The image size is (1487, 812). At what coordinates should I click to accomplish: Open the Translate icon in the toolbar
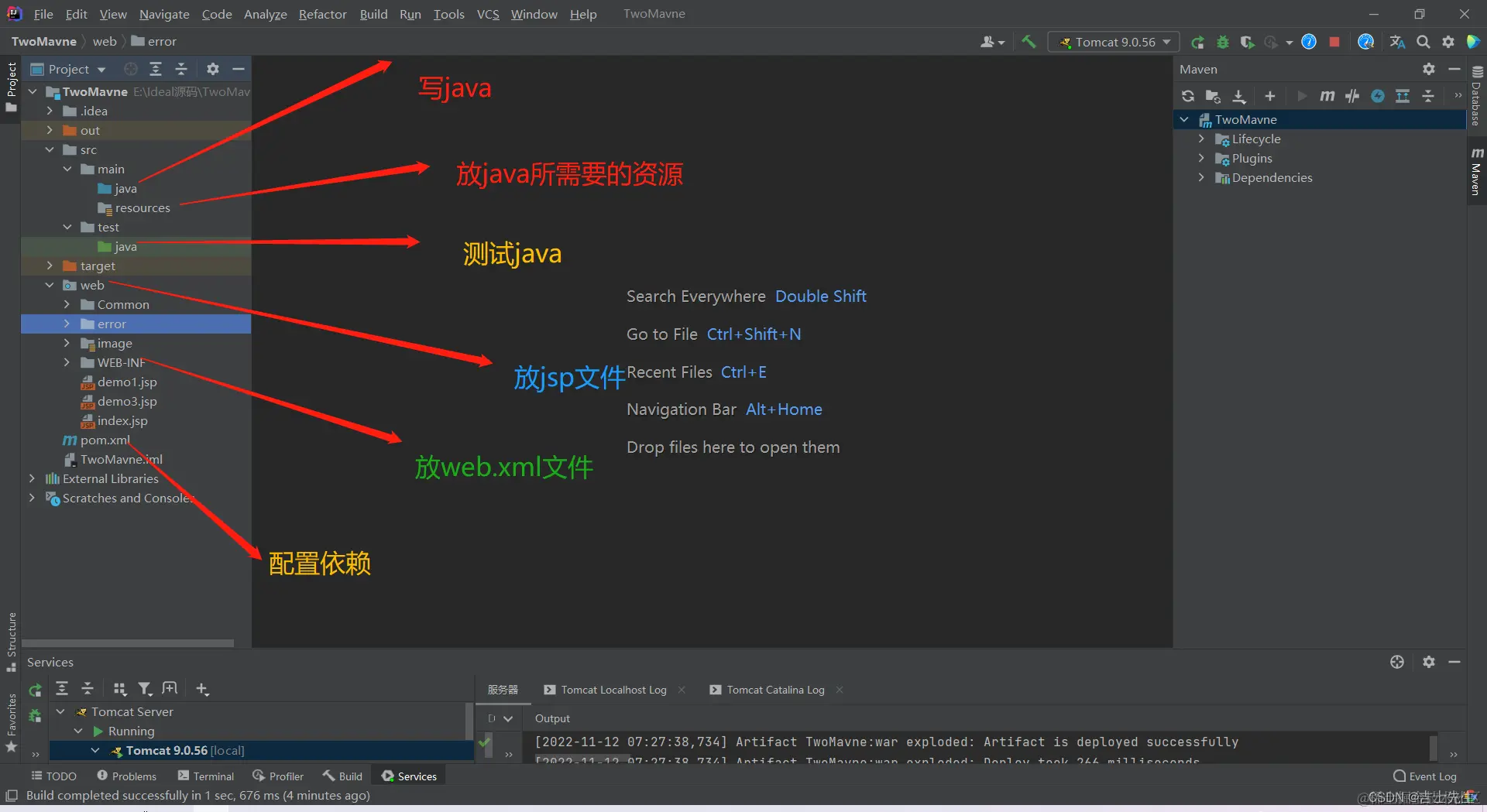(x=1397, y=42)
